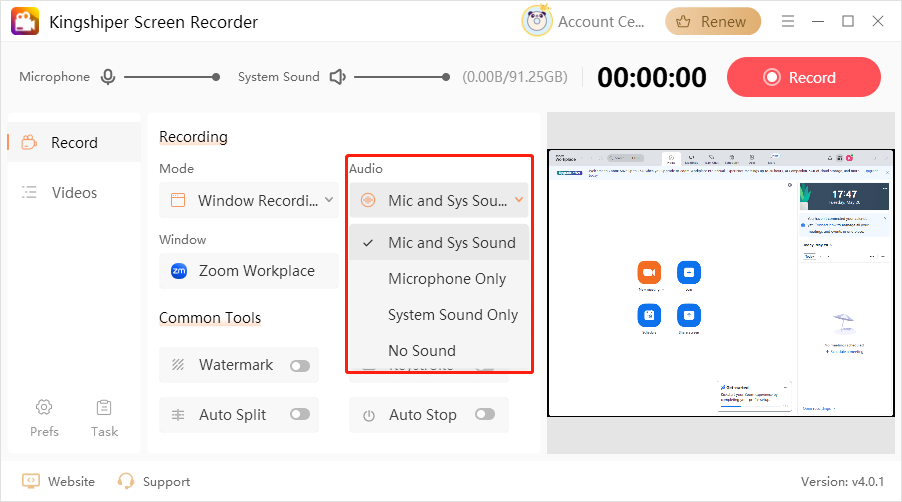
Task: Toggle the Auto Stop switch
Action: pos(485,414)
